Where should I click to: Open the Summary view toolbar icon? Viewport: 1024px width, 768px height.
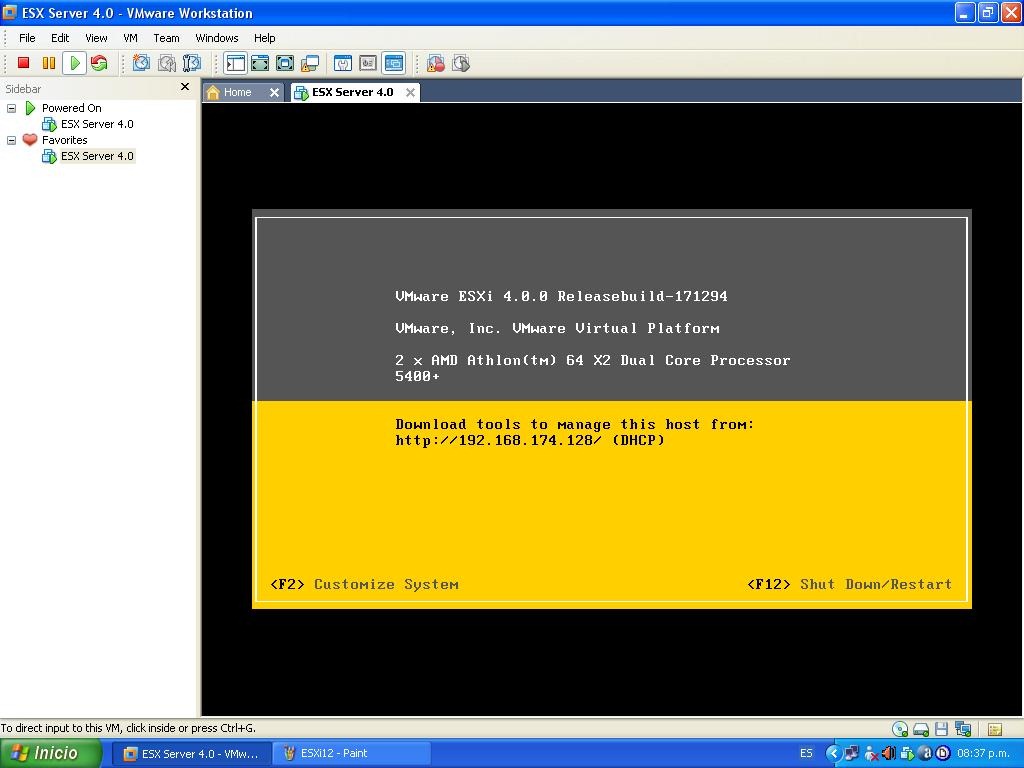pyautogui.click(x=343, y=63)
